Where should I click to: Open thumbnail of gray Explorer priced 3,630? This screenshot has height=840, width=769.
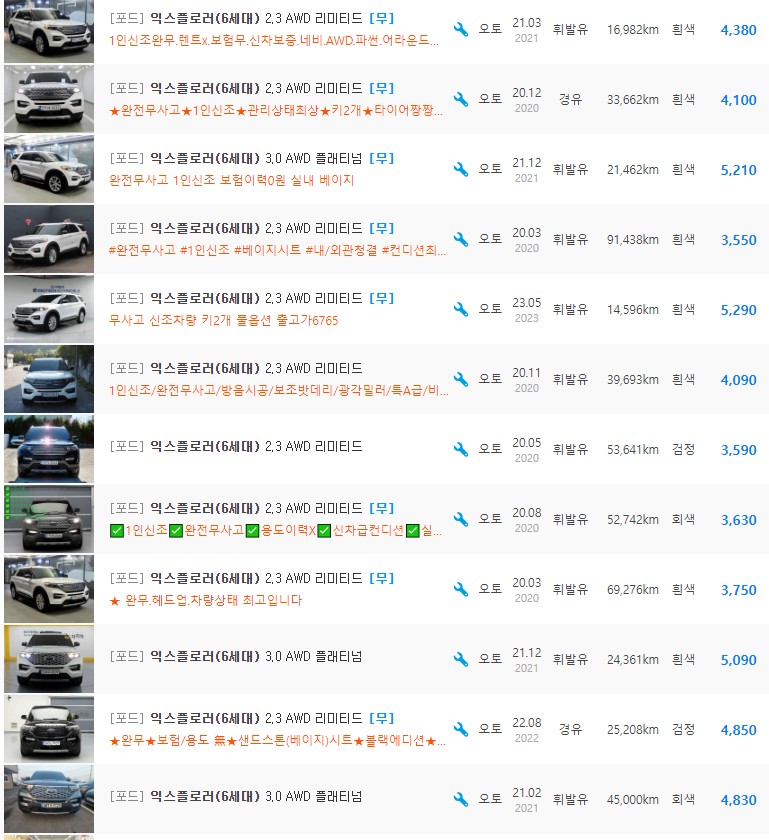[x=49, y=519]
